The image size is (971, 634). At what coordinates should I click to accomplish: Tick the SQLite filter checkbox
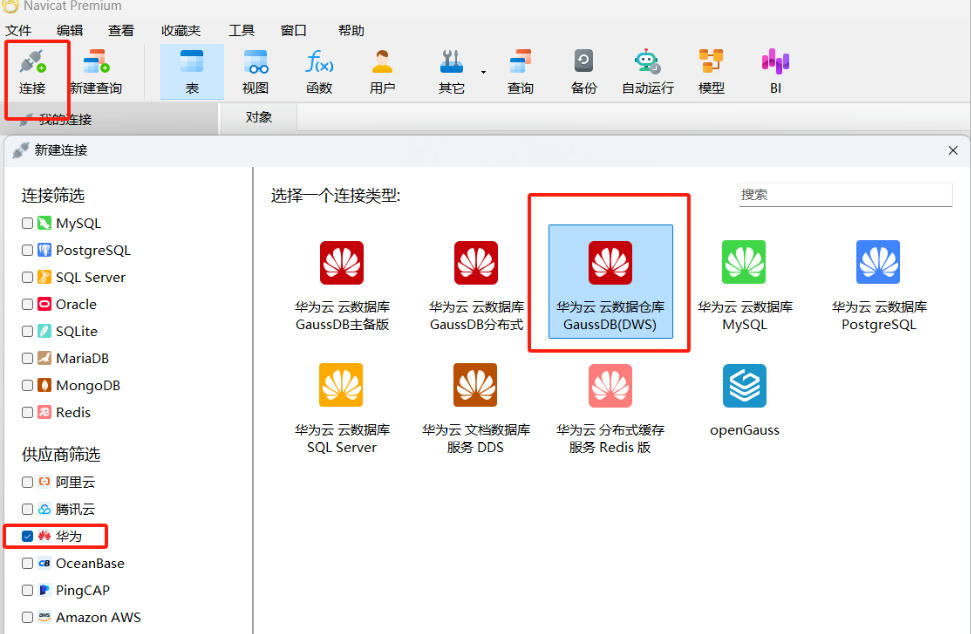(x=27, y=331)
